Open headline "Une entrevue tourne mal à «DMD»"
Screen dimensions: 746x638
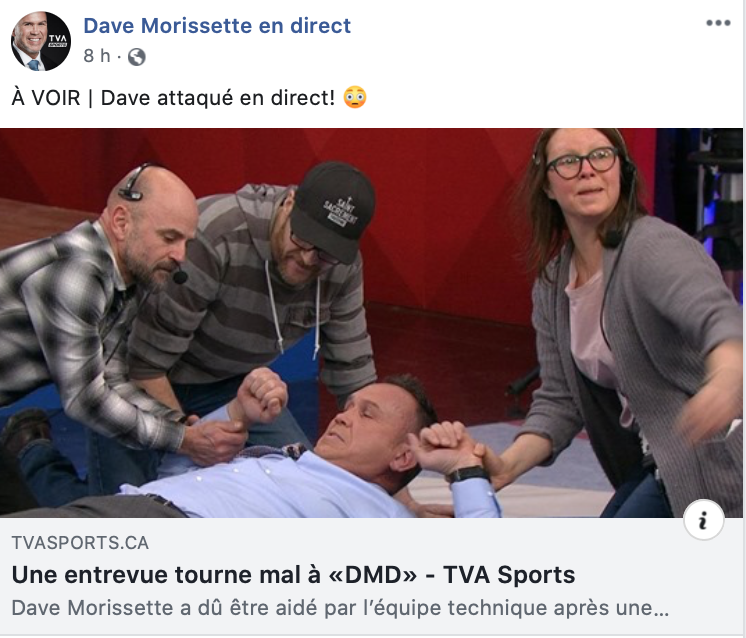pos(214,575)
